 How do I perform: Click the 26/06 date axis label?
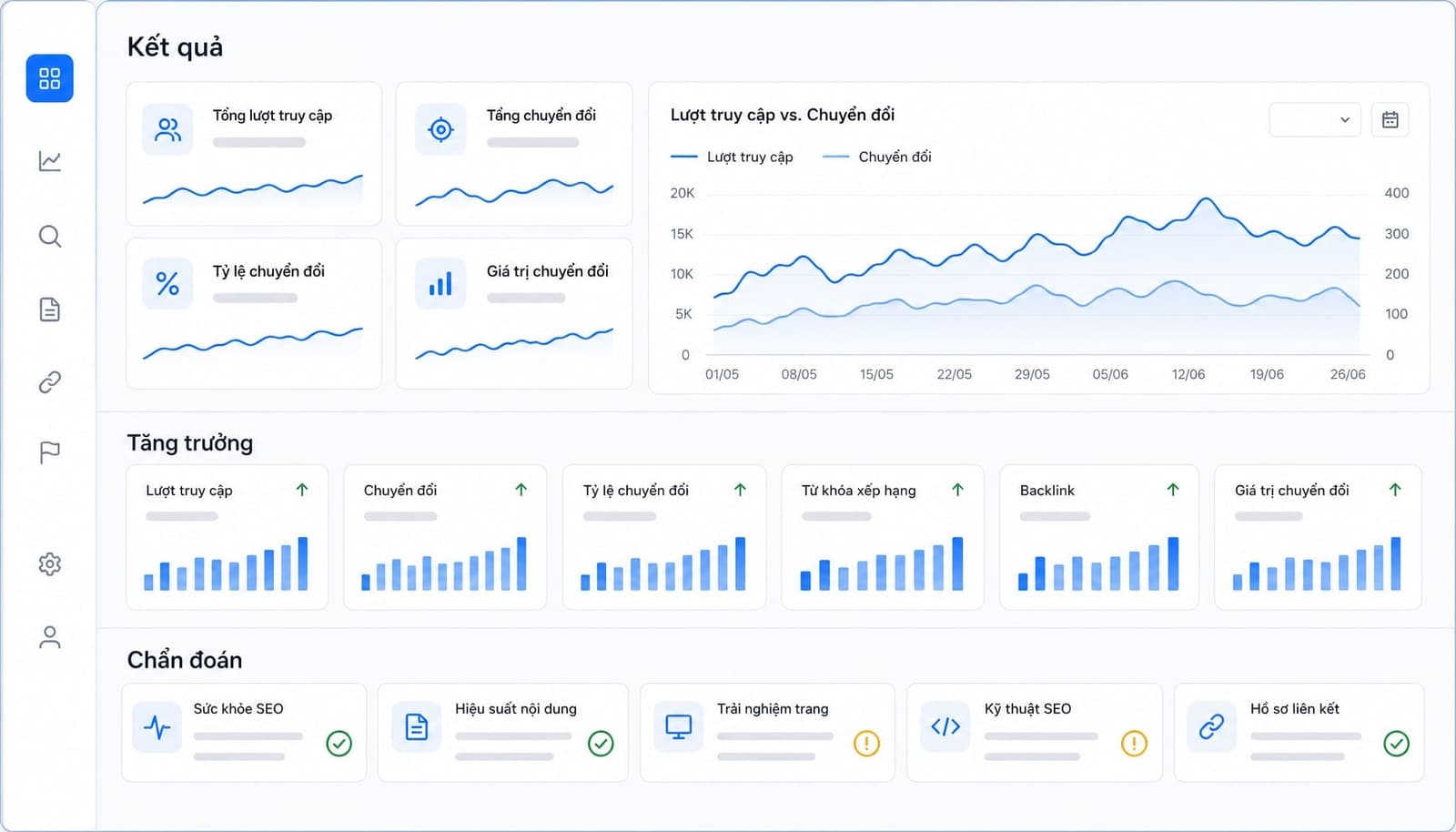1348,374
